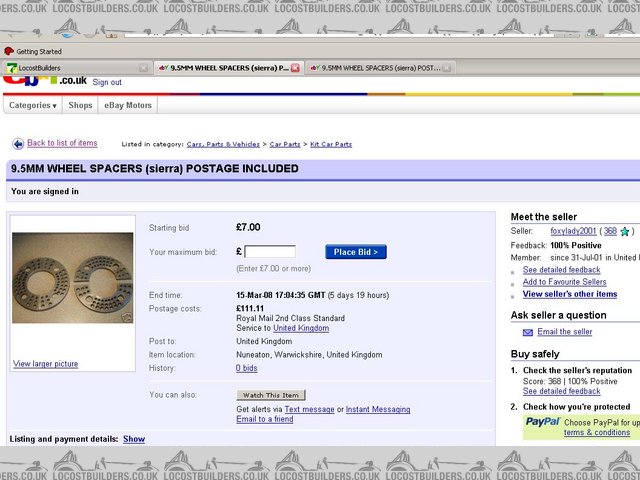Viewport: 640px width, 480px height.
Task: Open Instant Messaging alerts link
Action: coord(378,409)
